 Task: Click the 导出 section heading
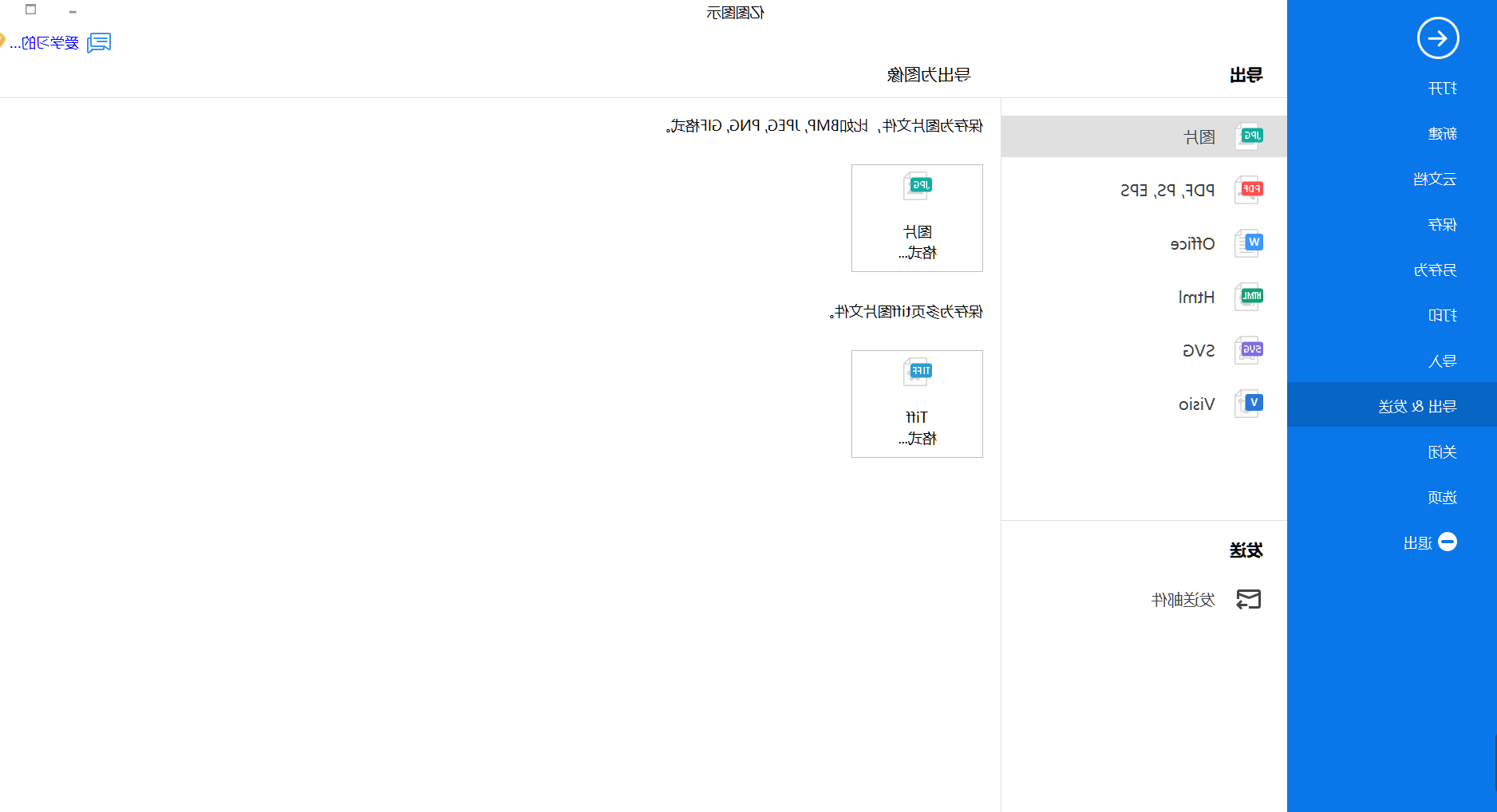[1246, 75]
